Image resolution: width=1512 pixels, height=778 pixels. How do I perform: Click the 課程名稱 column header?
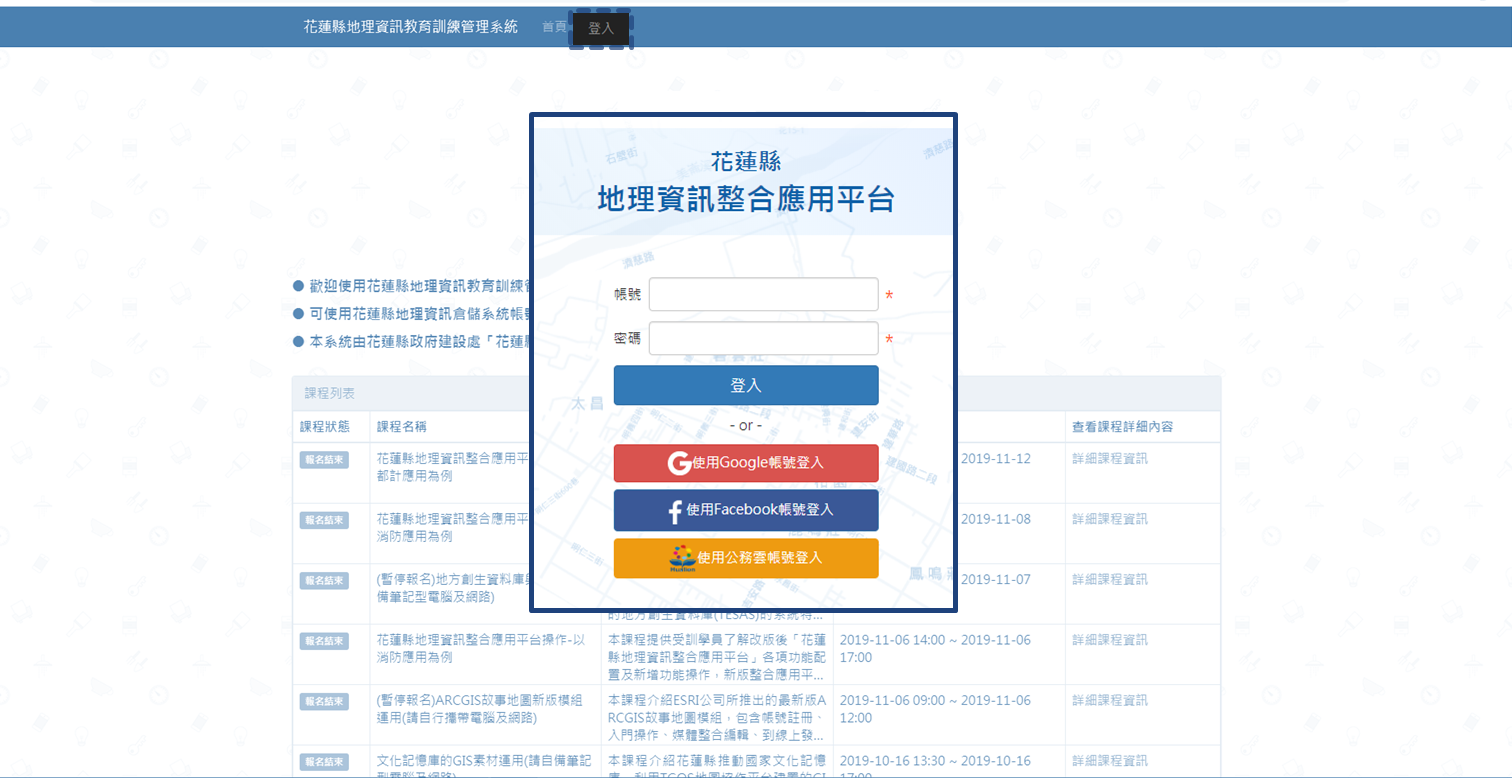pos(402,426)
